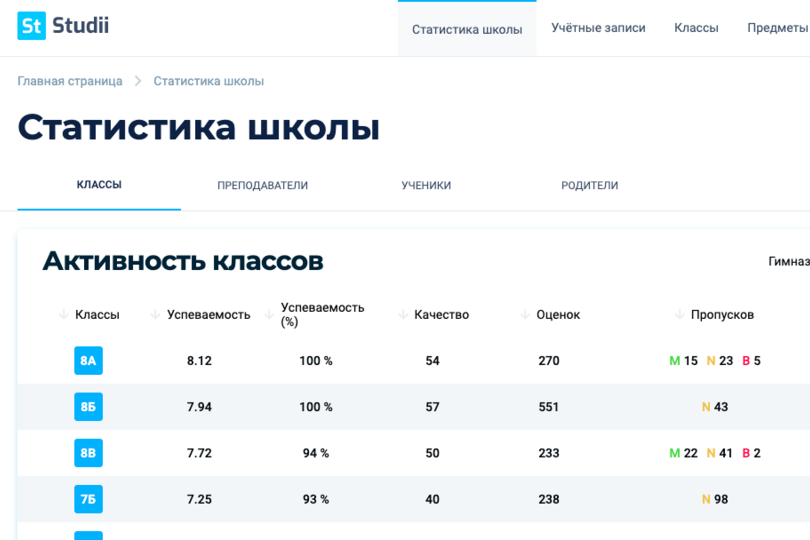810x540 pixels.
Task: Click the Успеваемость (%) column header
Action: (x=322, y=314)
